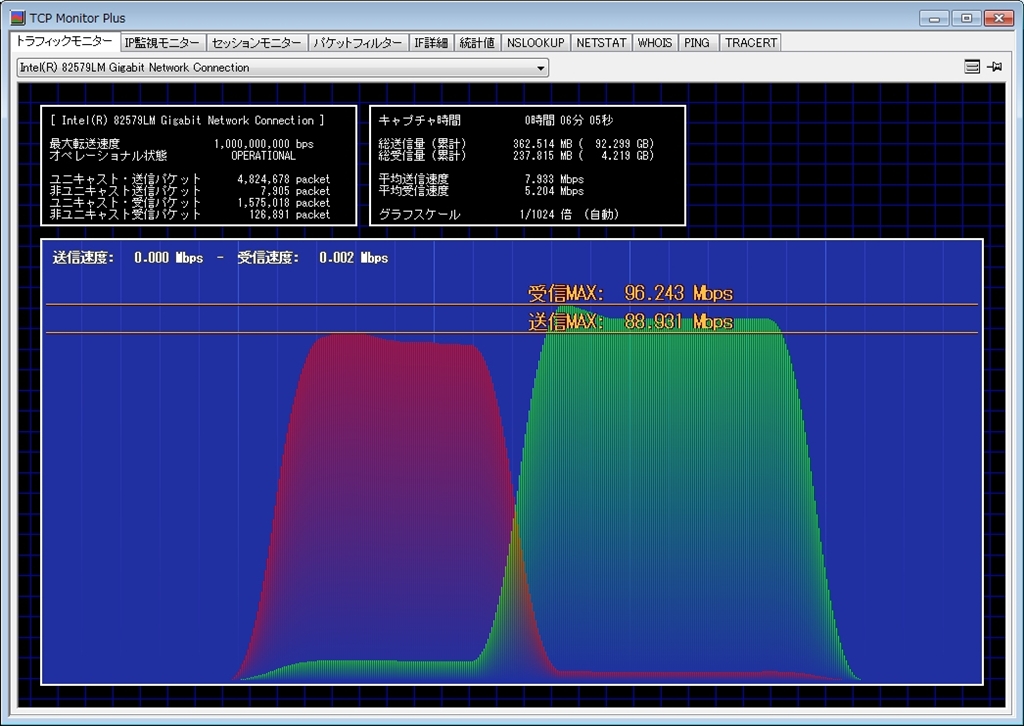
Task: Go to the IF詳細 tab
Action: [432, 43]
